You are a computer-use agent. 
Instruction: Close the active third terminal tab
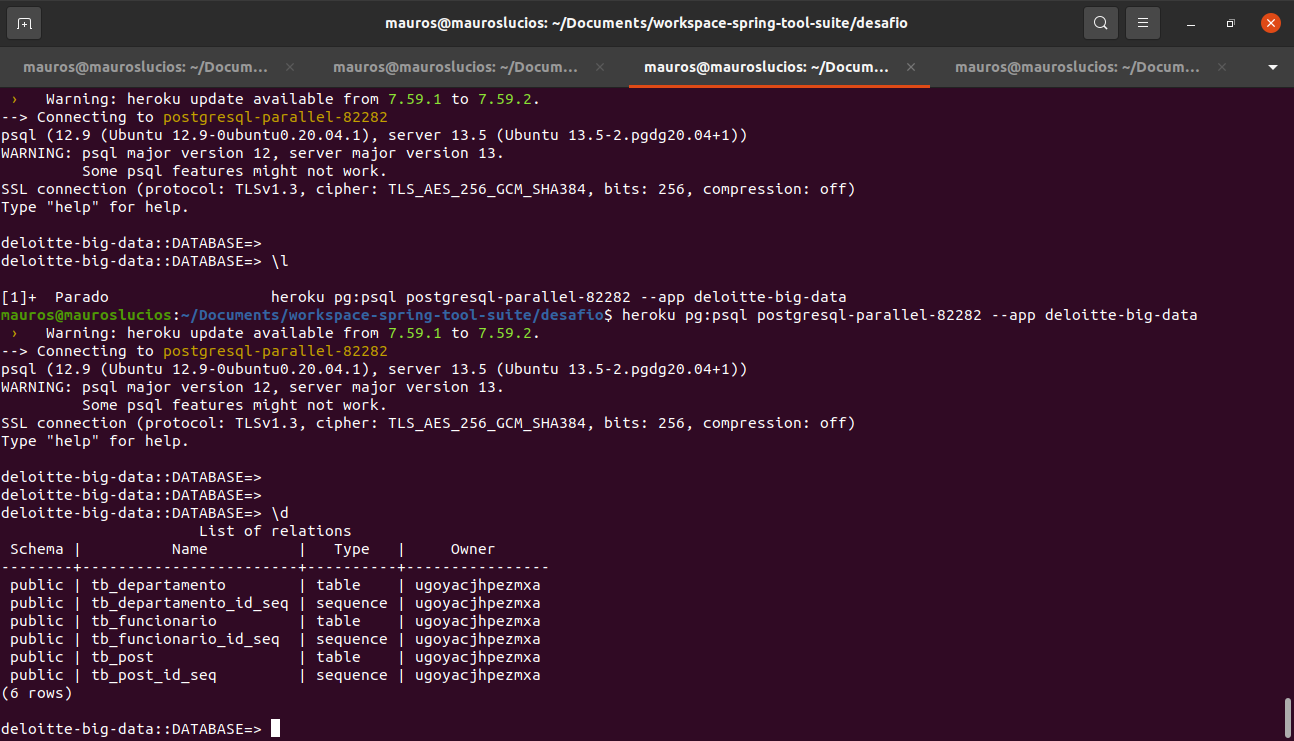tap(911, 67)
